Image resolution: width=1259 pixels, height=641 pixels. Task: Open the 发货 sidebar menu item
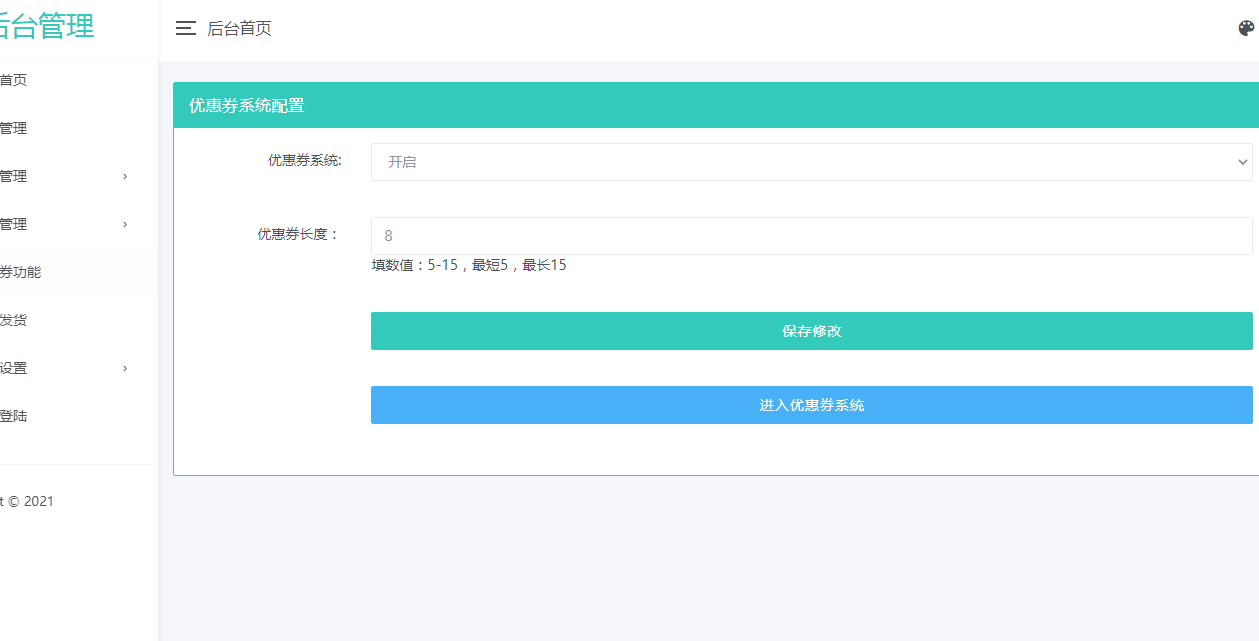pos(14,320)
